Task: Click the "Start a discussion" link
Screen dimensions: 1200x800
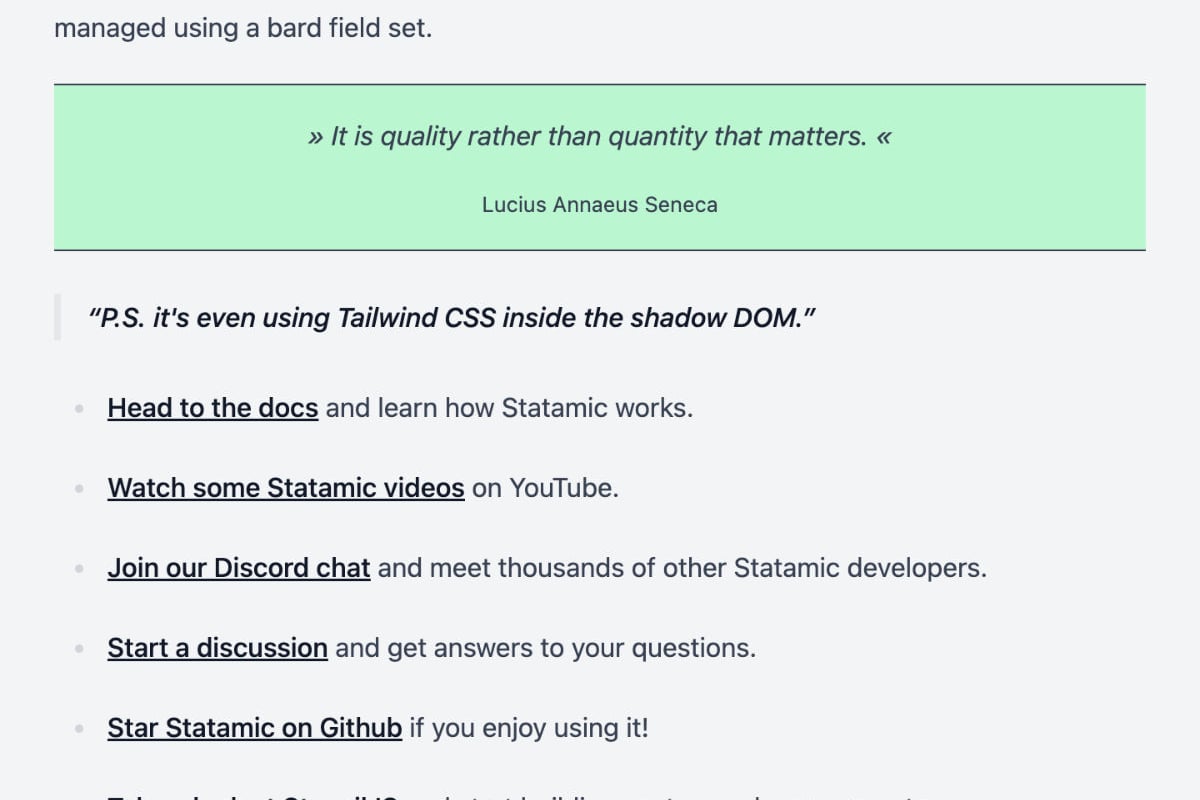Action: pyautogui.click(x=218, y=648)
